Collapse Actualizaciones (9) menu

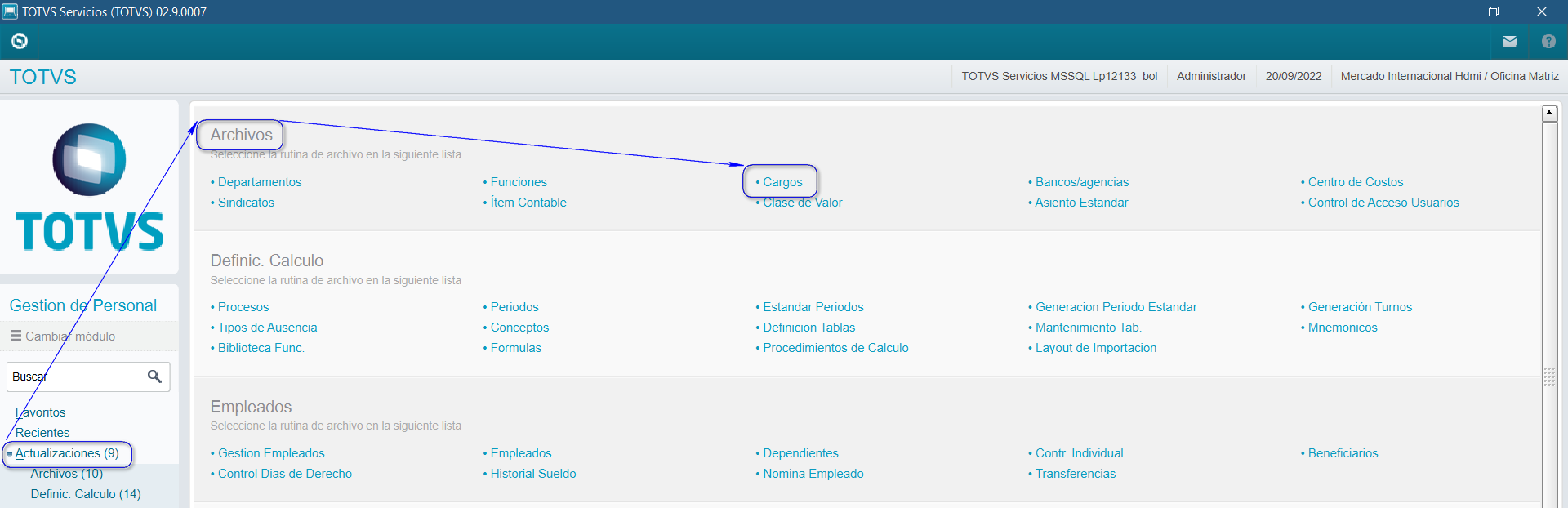coord(67,453)
